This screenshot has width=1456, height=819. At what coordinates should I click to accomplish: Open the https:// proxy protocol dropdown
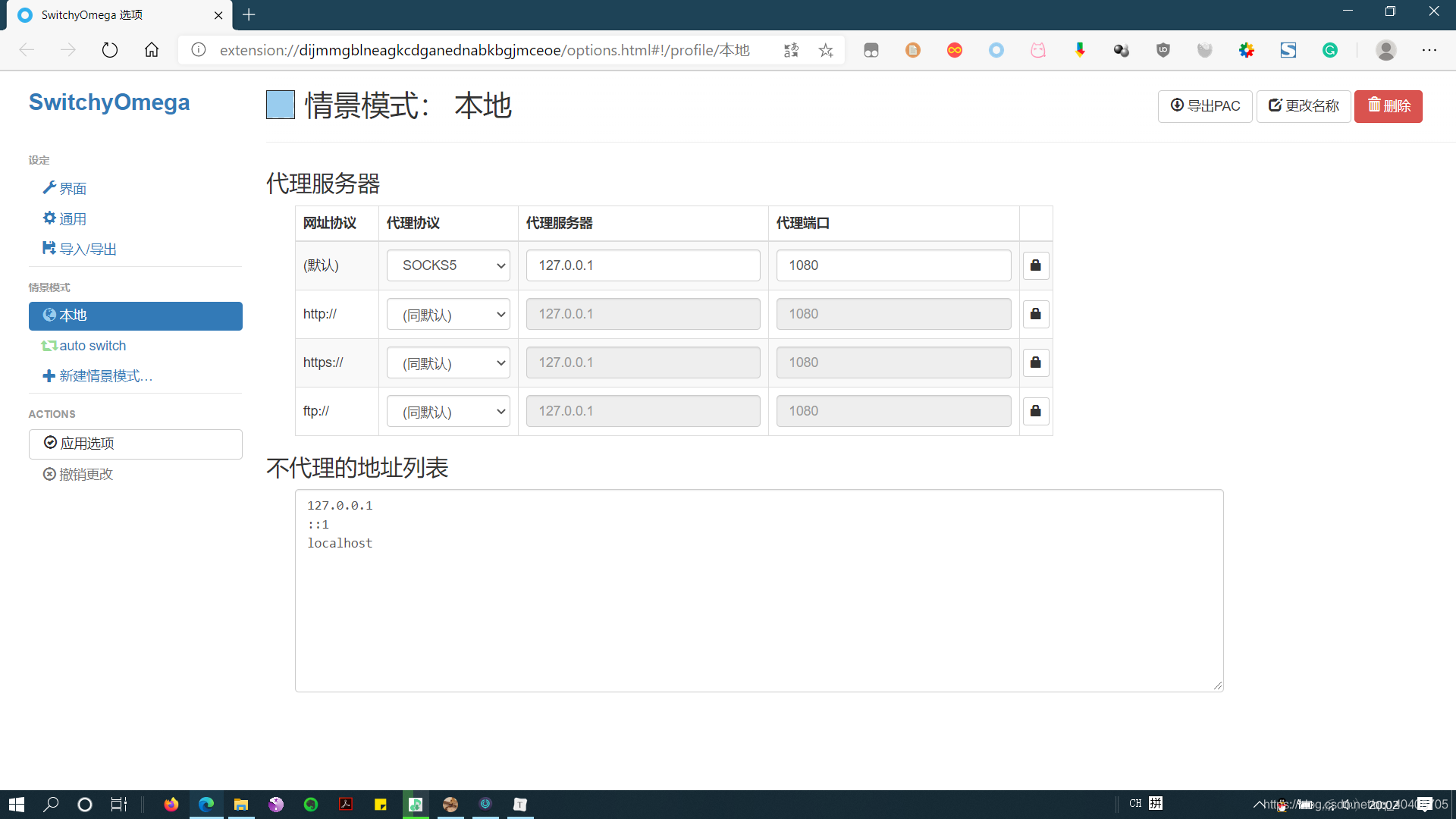coord(448,362)
